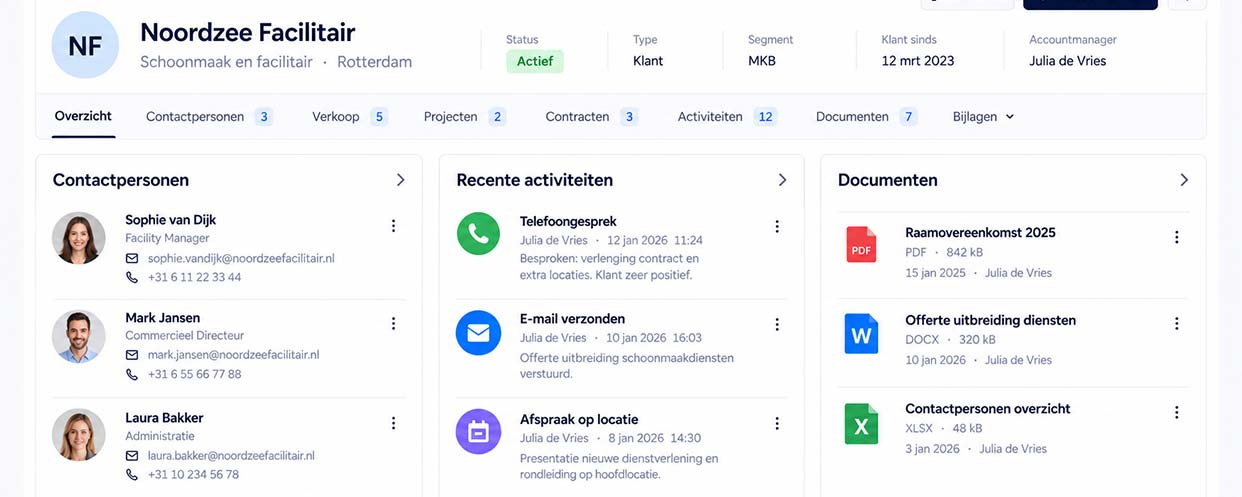Click the phone icon next to +31 10 234 56 78
This screenshot has height=497, width=1242.
coord(132,475)
